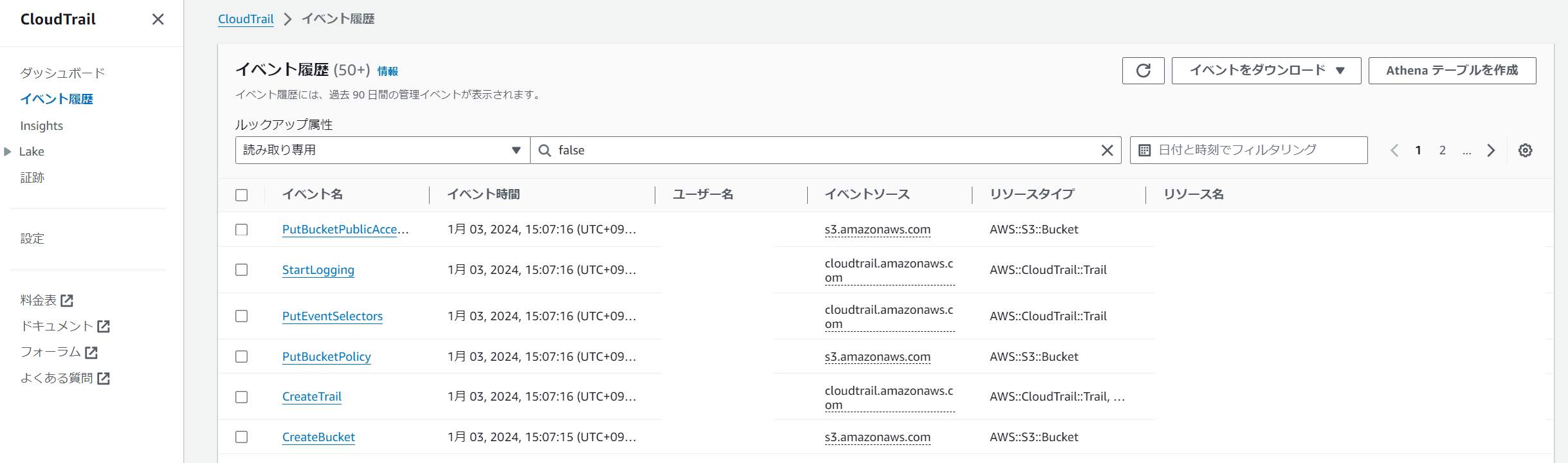Open the 情報 info link
This screenshot has height=463, width=1568.
[x=387, y=71]
